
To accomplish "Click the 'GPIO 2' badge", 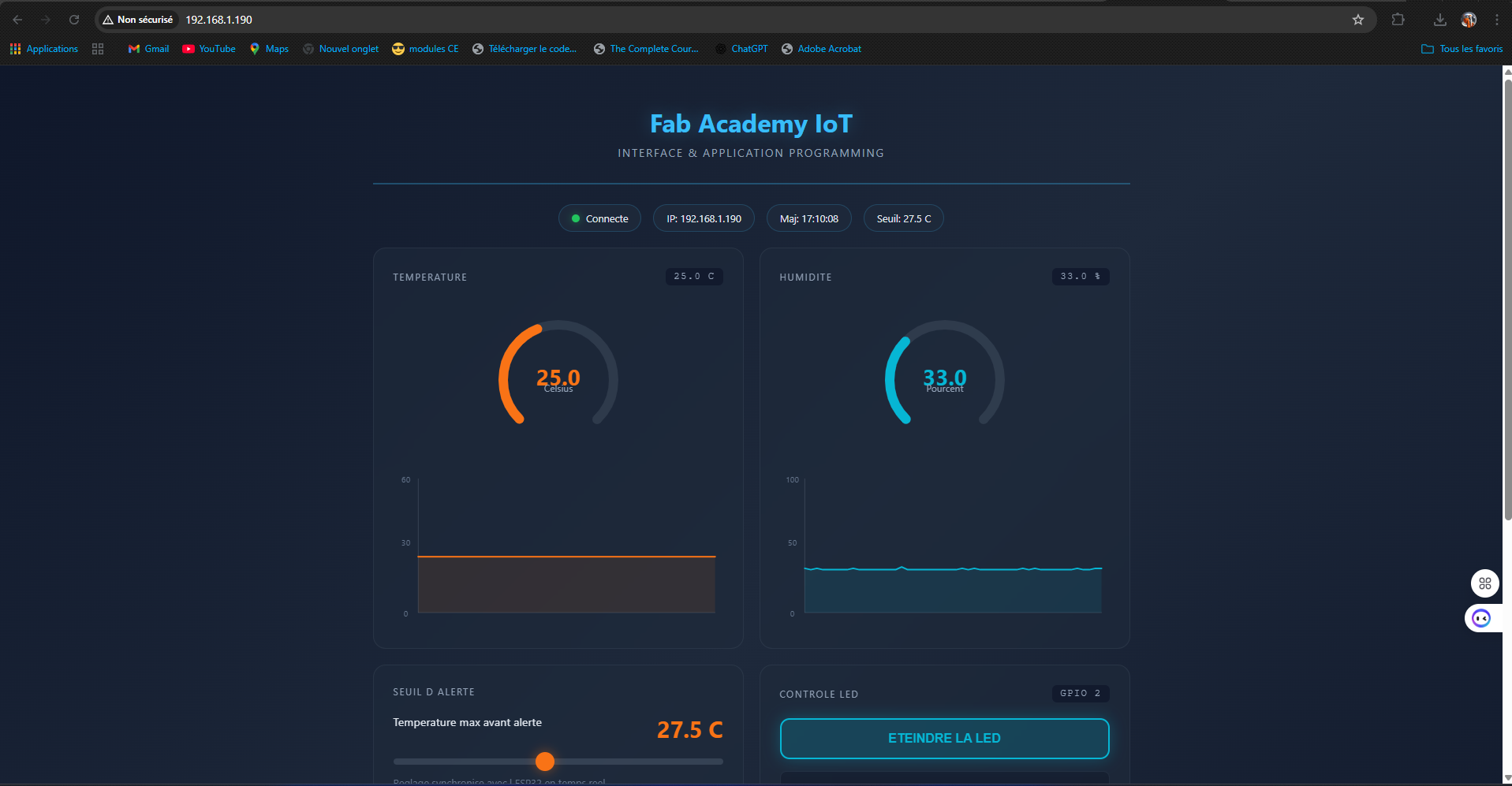I will pos(1081,694).
